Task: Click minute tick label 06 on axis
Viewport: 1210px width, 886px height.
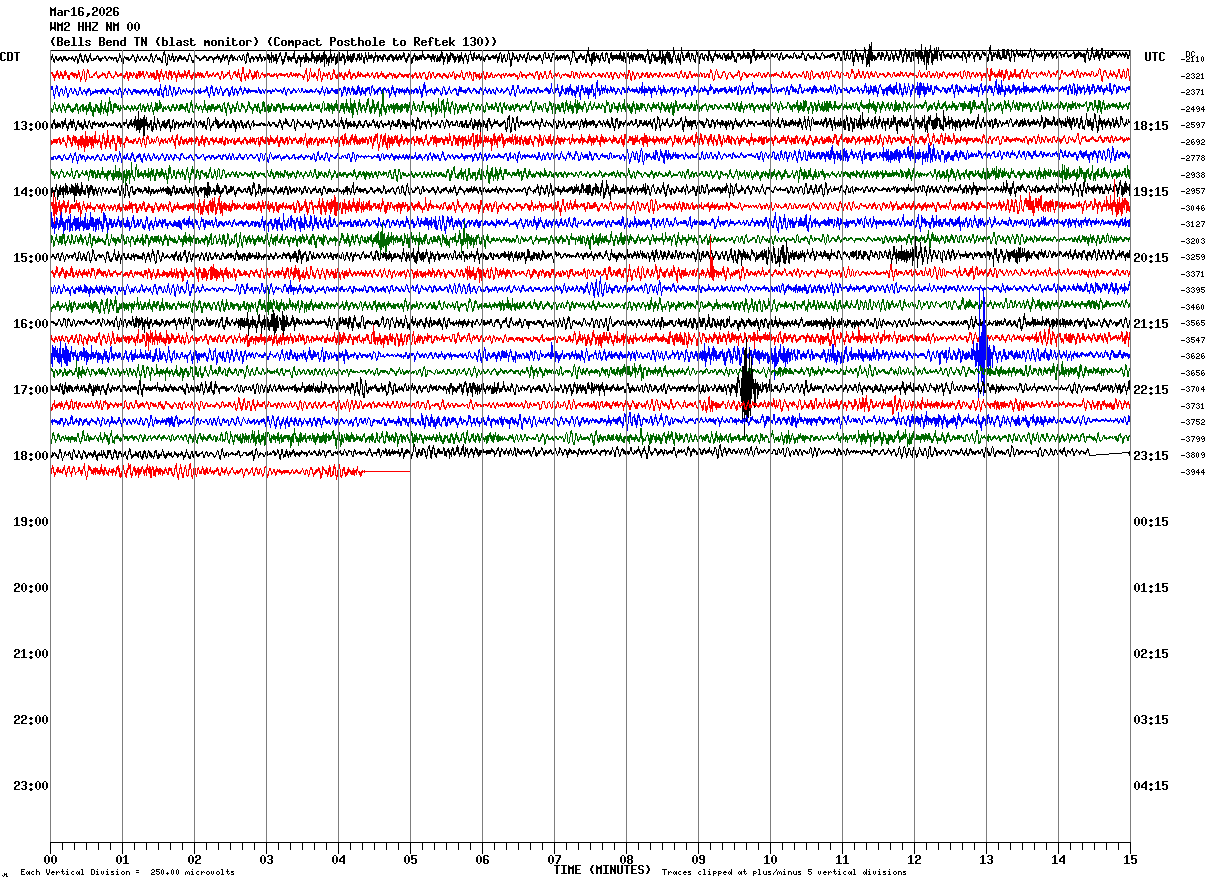Action: [482, 860]
